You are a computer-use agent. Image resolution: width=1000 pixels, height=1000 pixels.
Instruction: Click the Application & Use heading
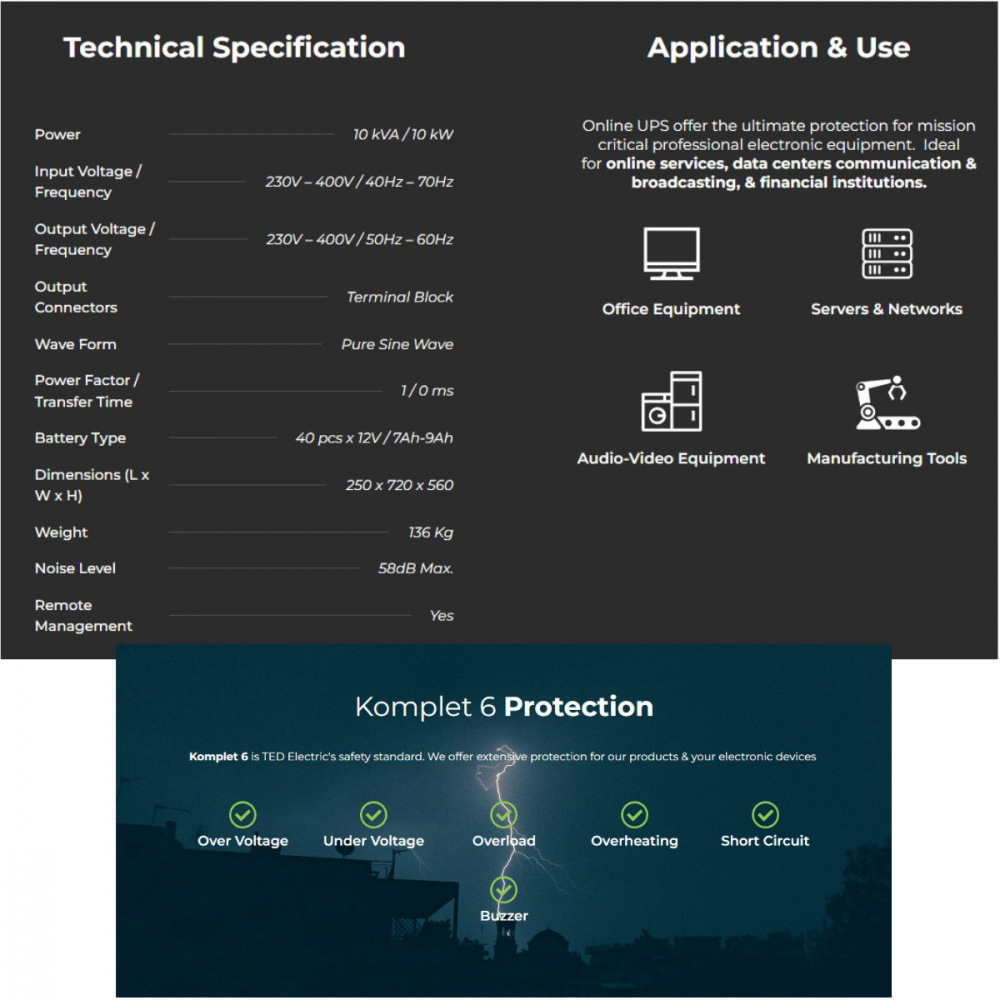click(778, 48)
